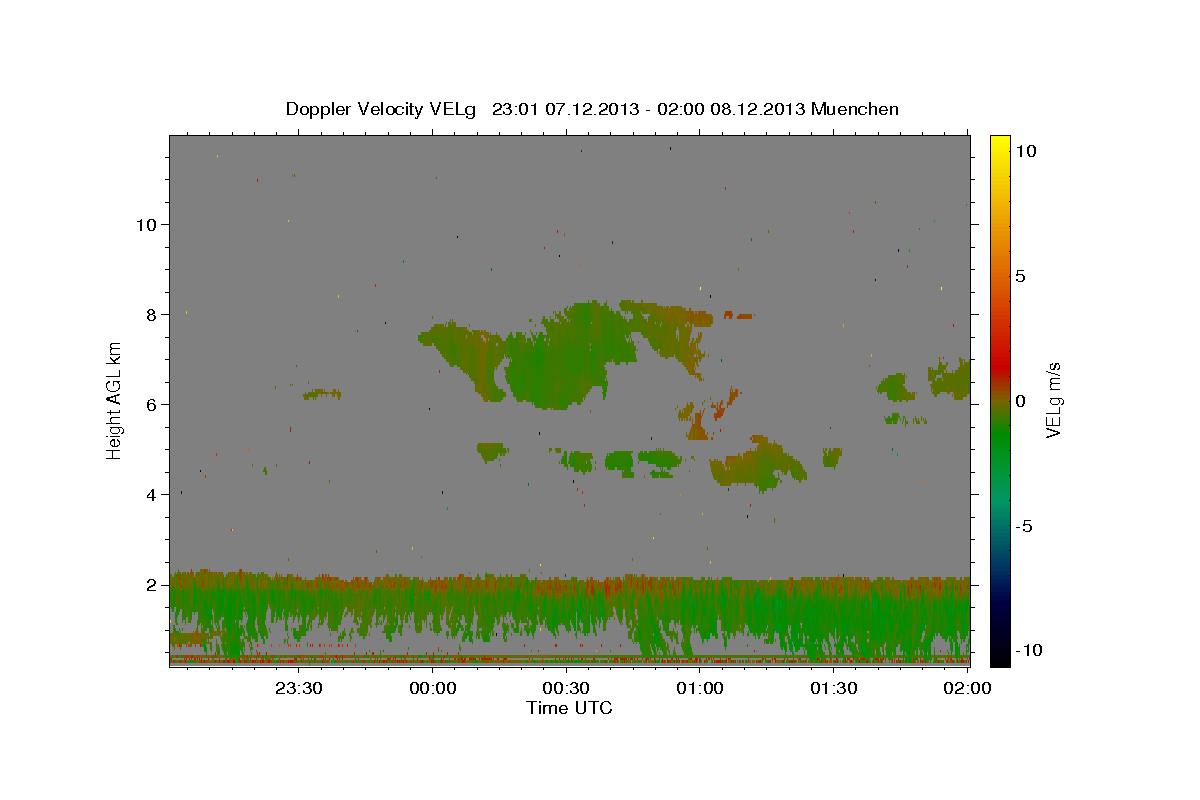The height and width of the screenshot is (800, 1200).
Task: Click the 'Time UTC' axis label
Action: point(569,708)
